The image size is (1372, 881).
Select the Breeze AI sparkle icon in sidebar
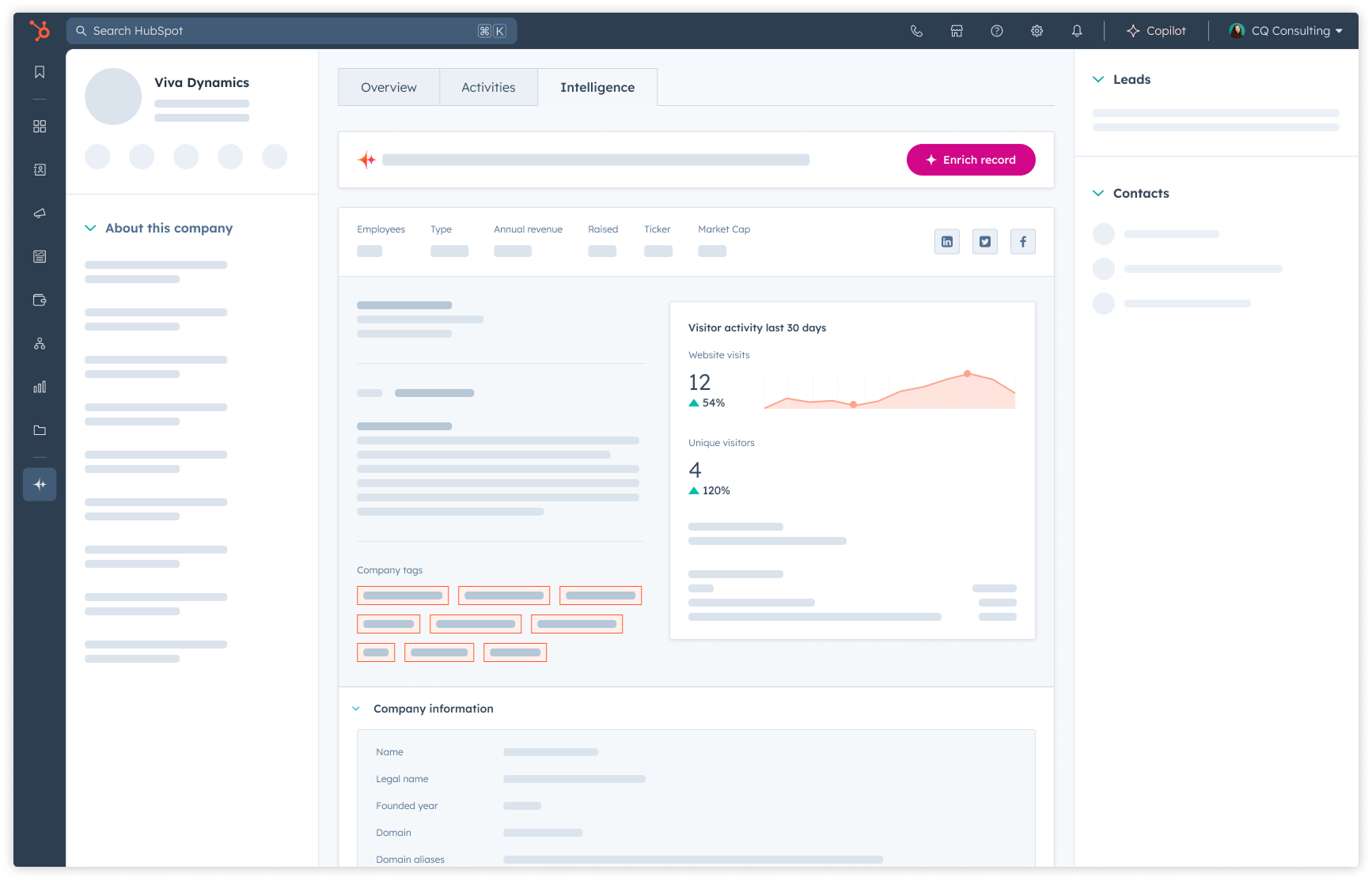click(40, 484)
